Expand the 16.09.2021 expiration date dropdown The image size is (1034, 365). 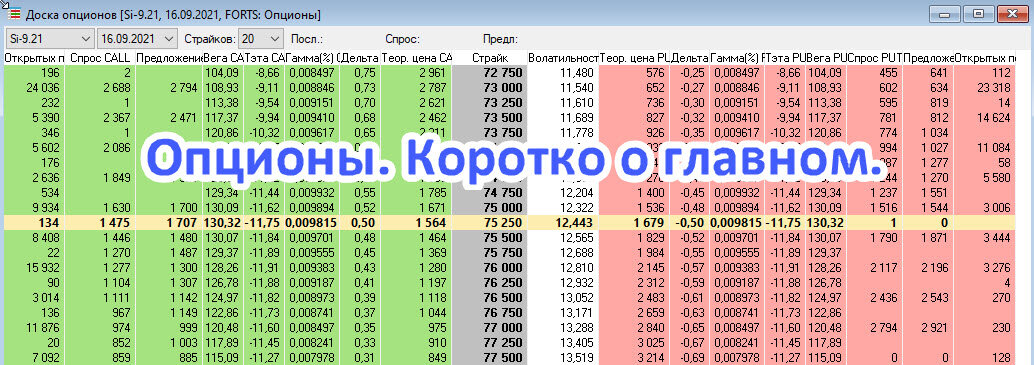pyautogui.click(x=137, y=38)
